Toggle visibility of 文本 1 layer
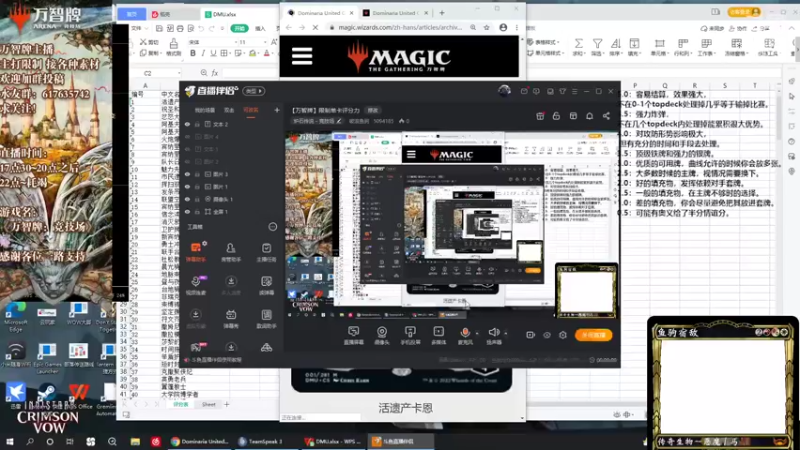The image size is (800, 450). pyautogui.click(x=187, y=149)
